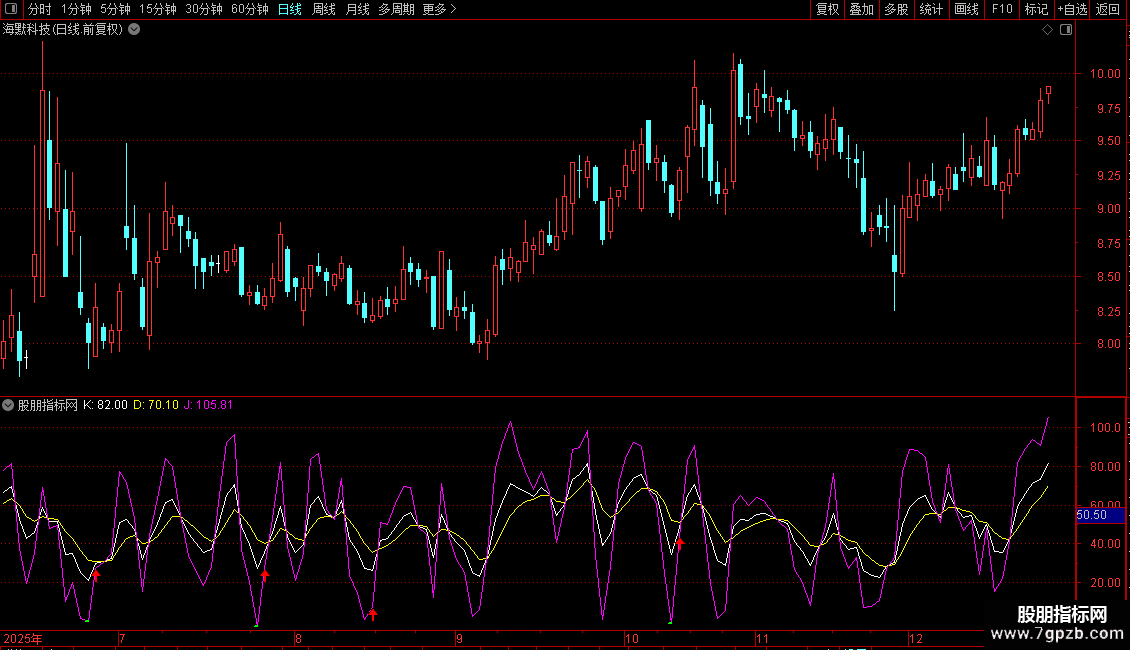Click the 50.50 value marker on indicator axis

(1091, 515)
